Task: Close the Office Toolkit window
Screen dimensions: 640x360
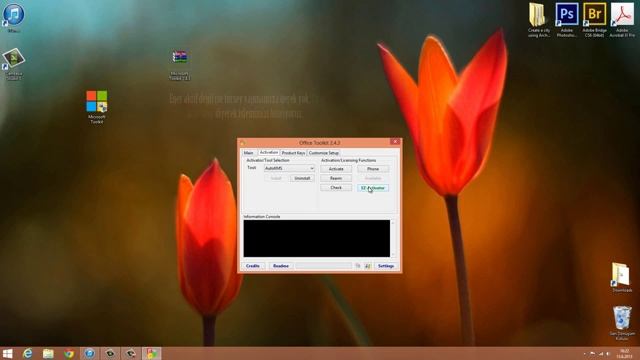Action: pos(395,142)
